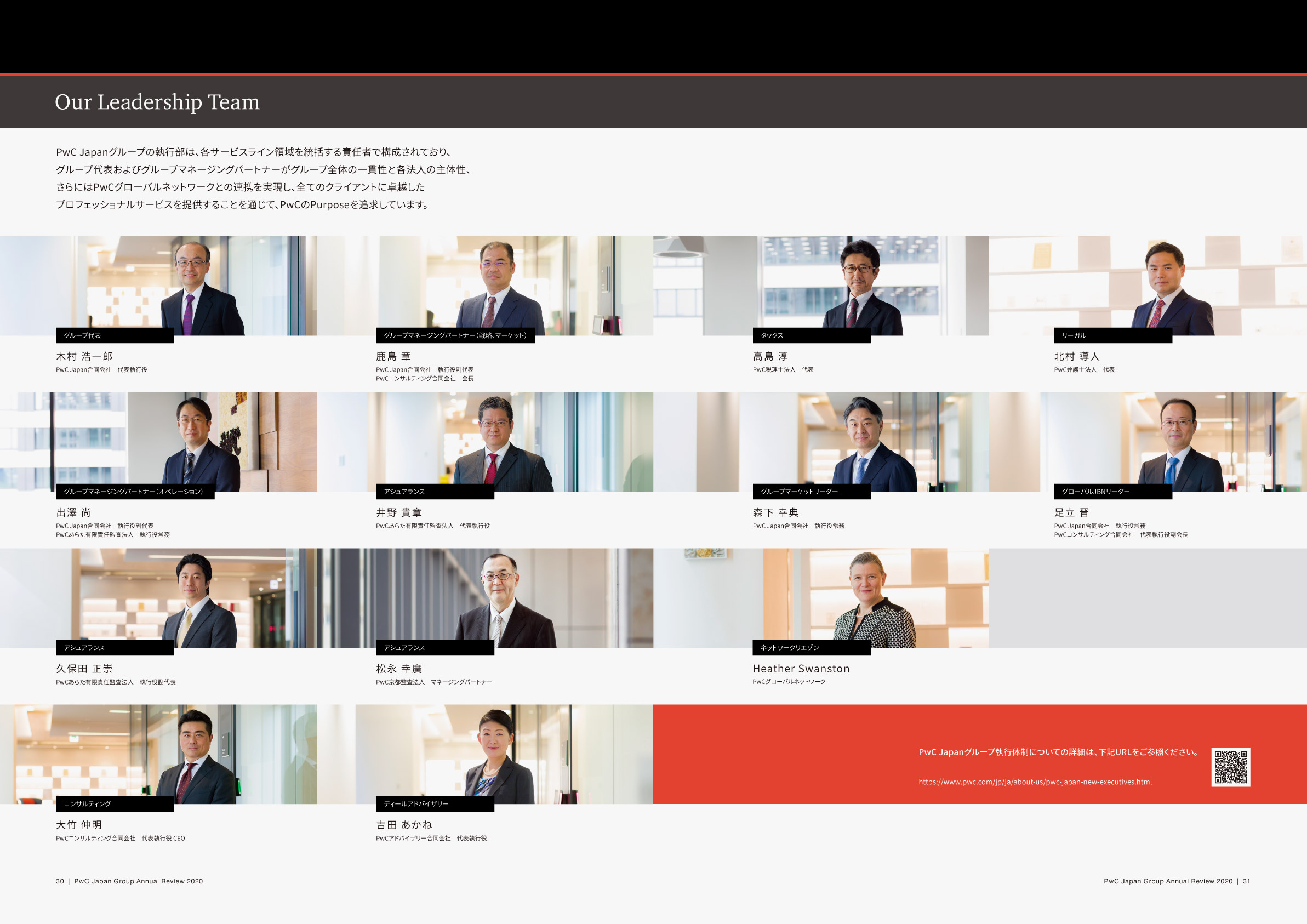Click the name '木村 浩一郎'

coord(84,356)
